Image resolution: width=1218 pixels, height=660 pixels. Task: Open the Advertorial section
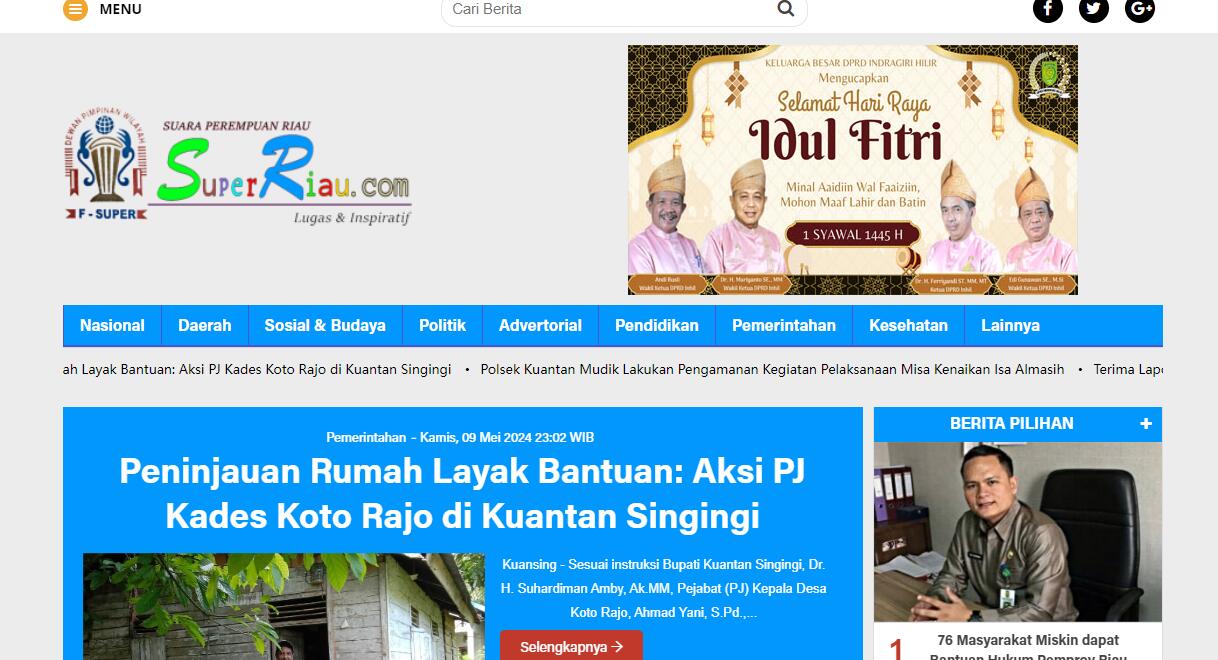coord(540,326)
